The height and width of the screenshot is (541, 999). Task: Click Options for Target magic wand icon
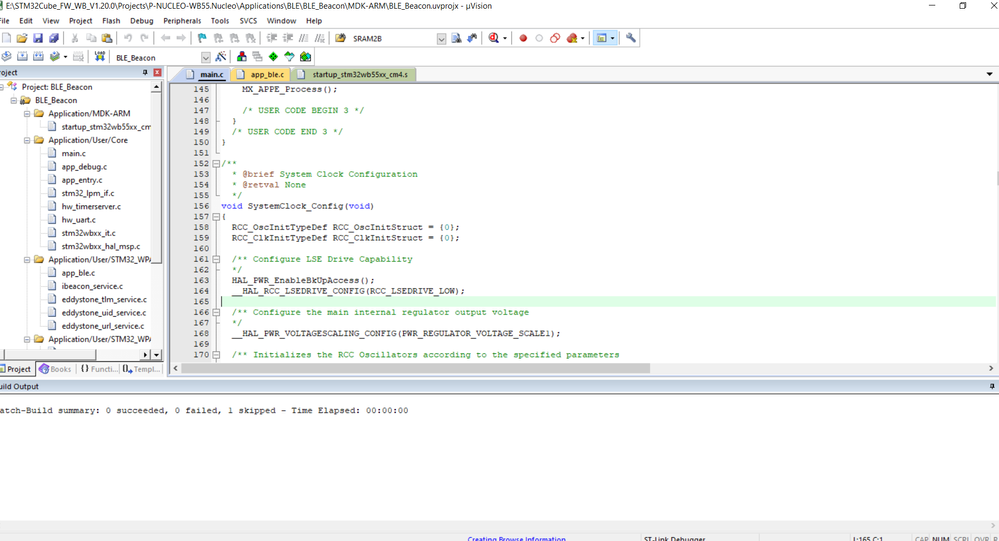click(221, 57)
